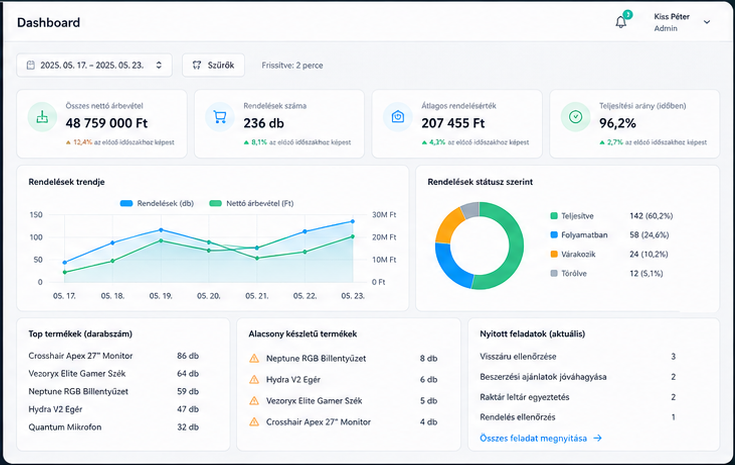This screenshot has height=465, width=735.
Task: Select the green Teljesítve legend swatch
Action: click(x=554, y=216)
